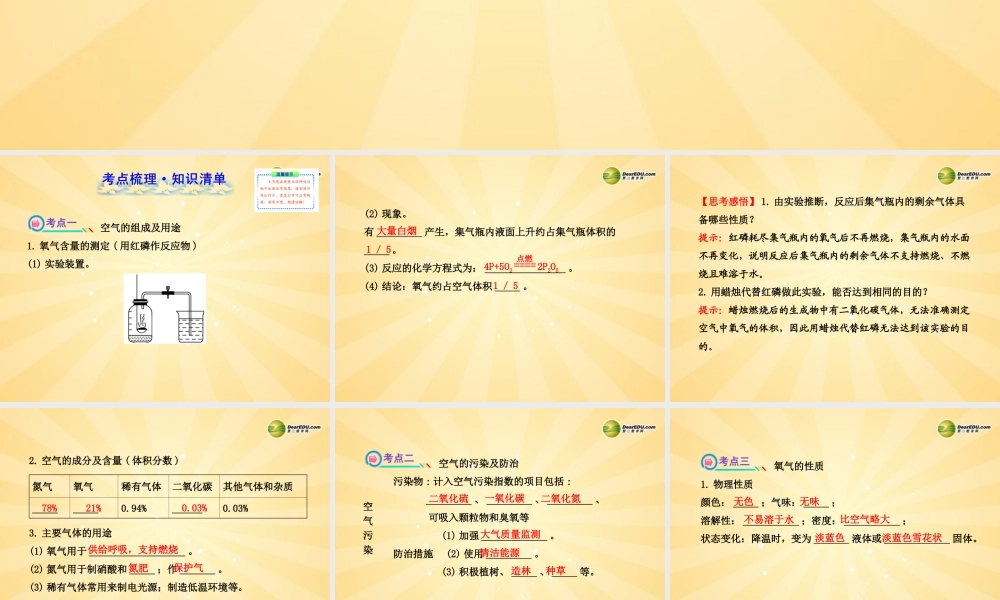Select the red answer 大量白烟
This screenshot has width=1000, height=600.
397,231
